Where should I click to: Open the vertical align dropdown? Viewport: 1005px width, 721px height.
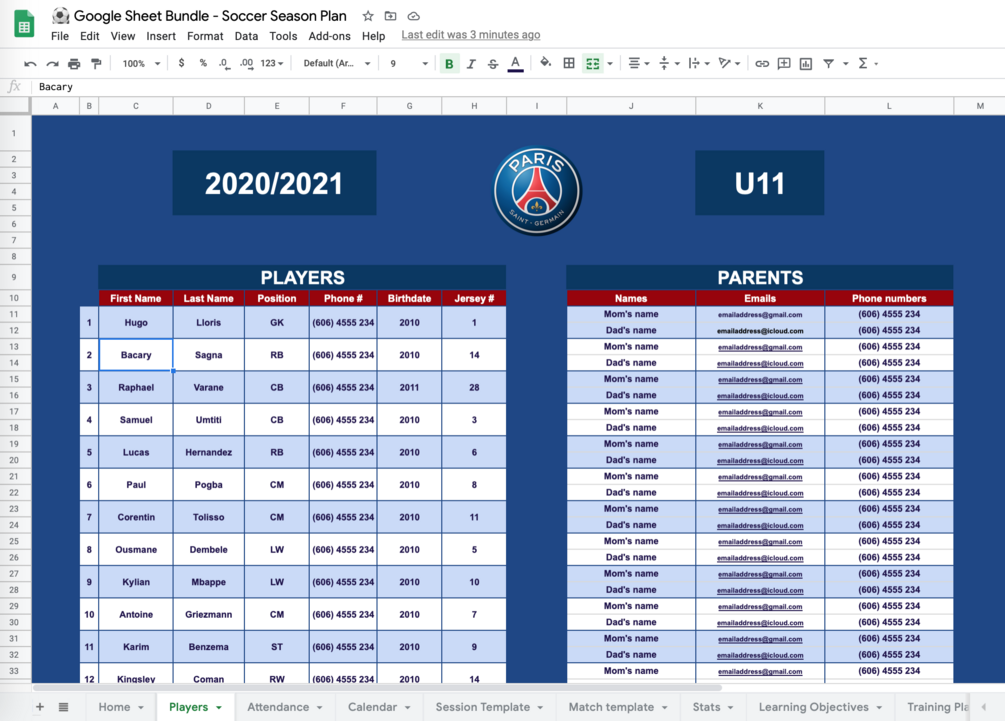(x=669, y=63)
